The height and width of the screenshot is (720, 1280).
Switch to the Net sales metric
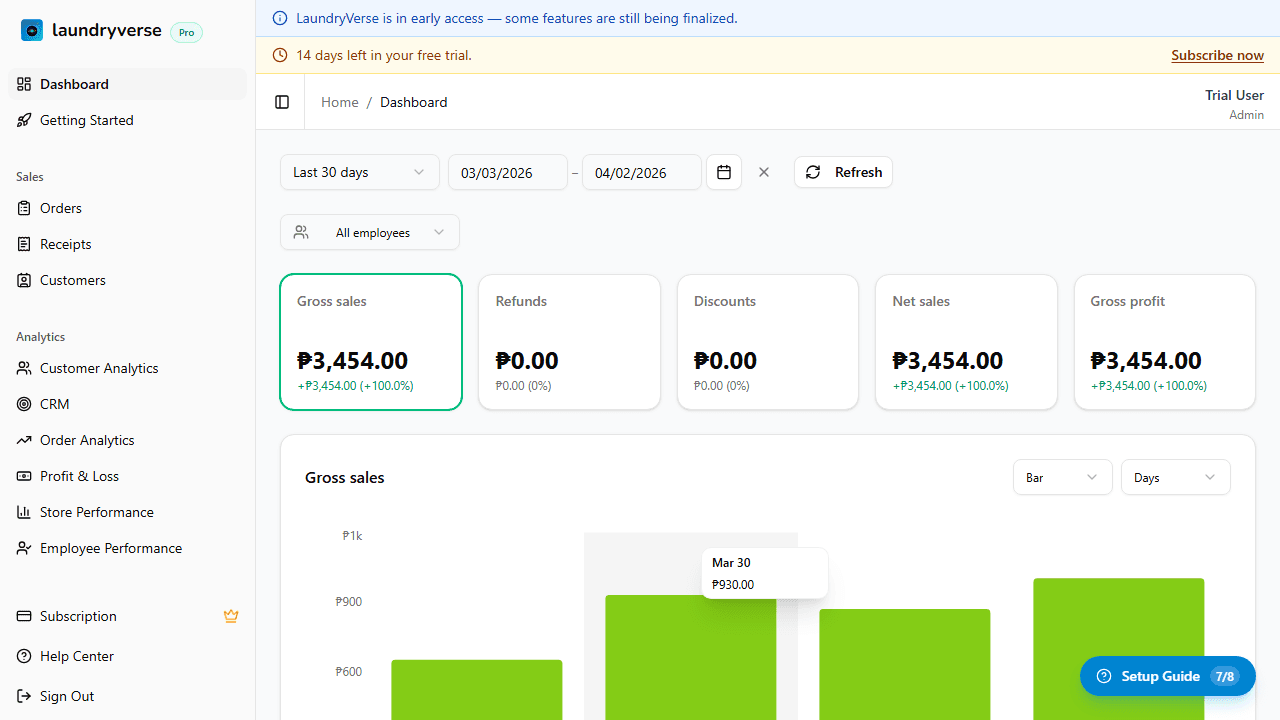click(965, 341)
